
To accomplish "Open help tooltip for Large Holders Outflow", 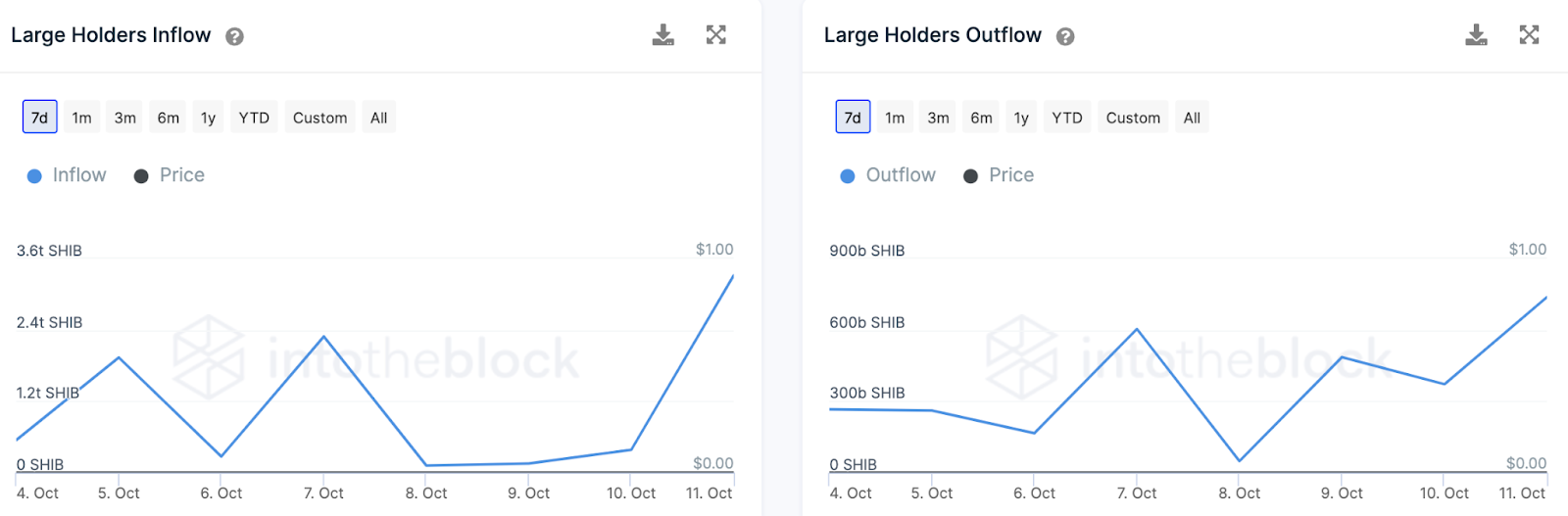I will [x=1065, y=37].
